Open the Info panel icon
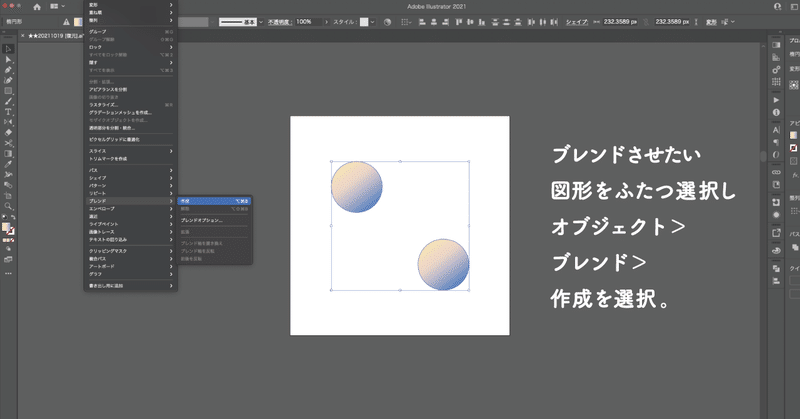800x419 pixels. 776,112
